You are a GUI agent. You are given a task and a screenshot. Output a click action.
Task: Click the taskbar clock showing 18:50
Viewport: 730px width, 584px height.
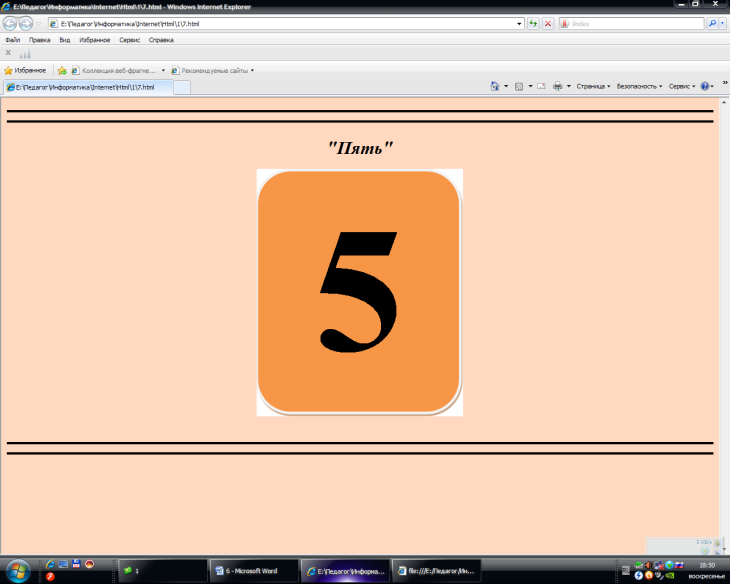707,565
